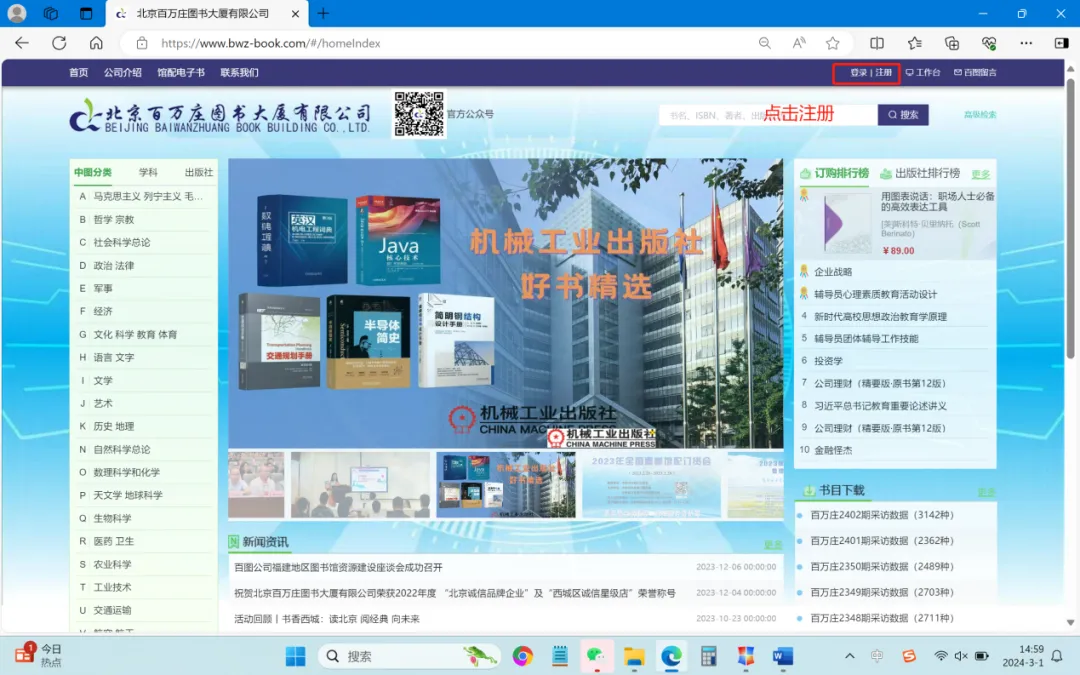Open taskbar search box

coord(411,656)
